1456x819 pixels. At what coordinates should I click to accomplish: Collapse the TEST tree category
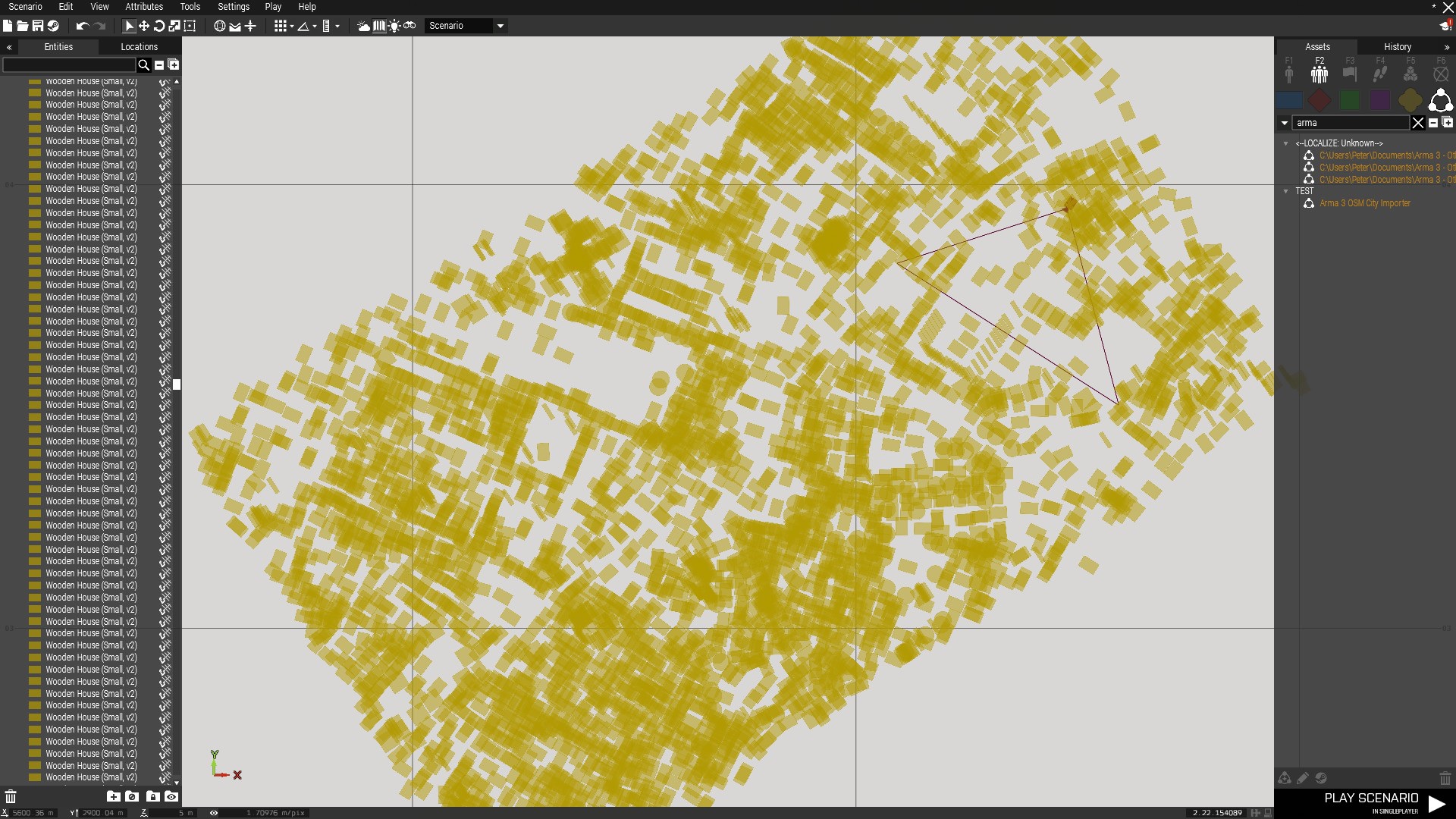click(1285, 191)
